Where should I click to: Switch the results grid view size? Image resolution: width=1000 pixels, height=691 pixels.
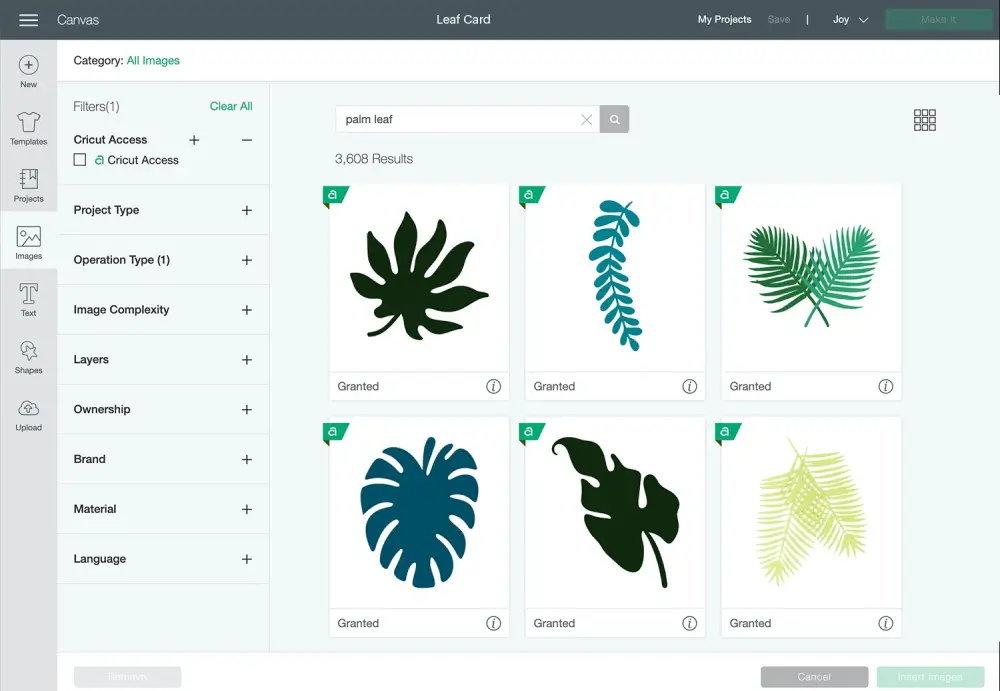click(x=925, y=120)
